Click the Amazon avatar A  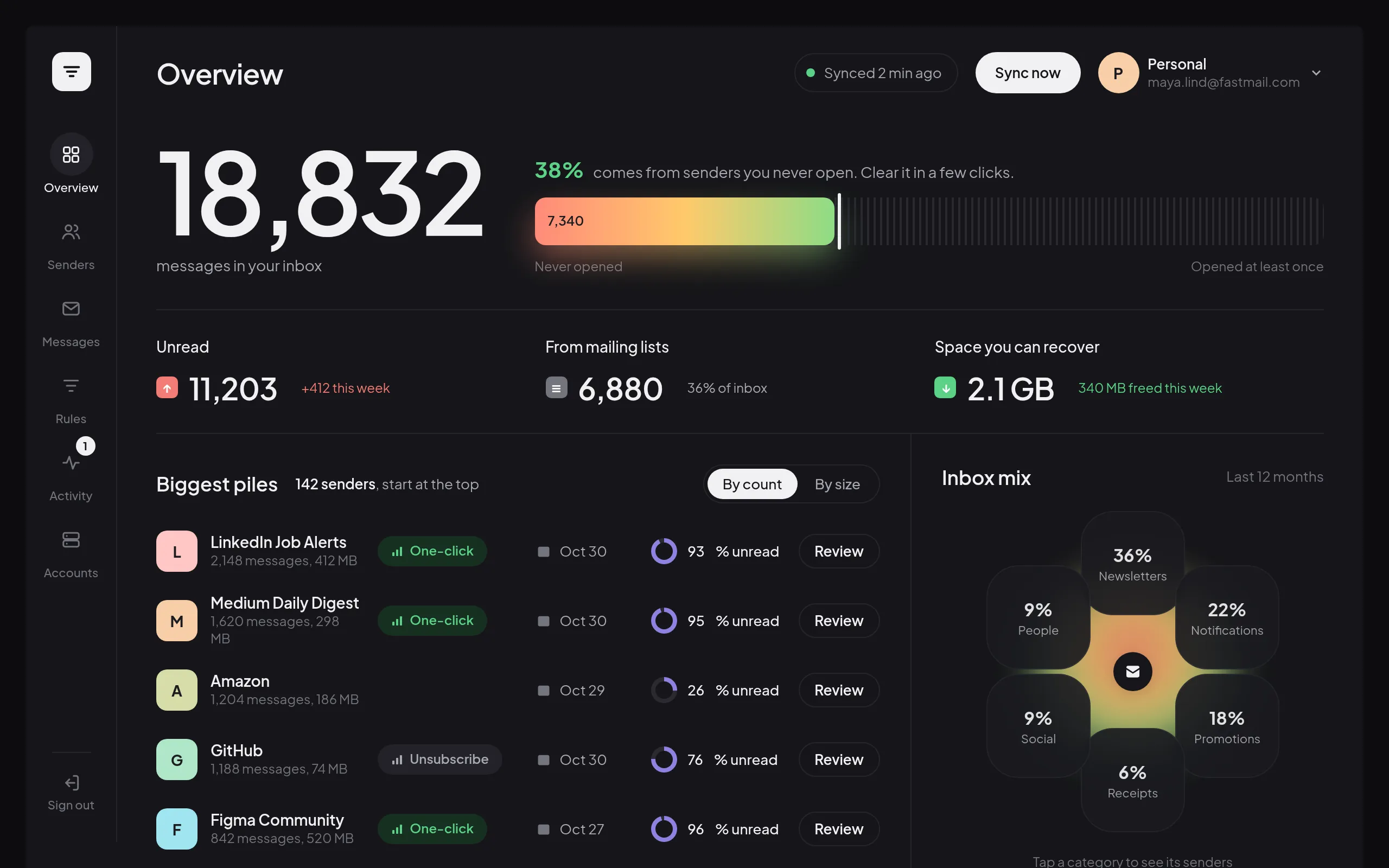click(x=177, y=690)
